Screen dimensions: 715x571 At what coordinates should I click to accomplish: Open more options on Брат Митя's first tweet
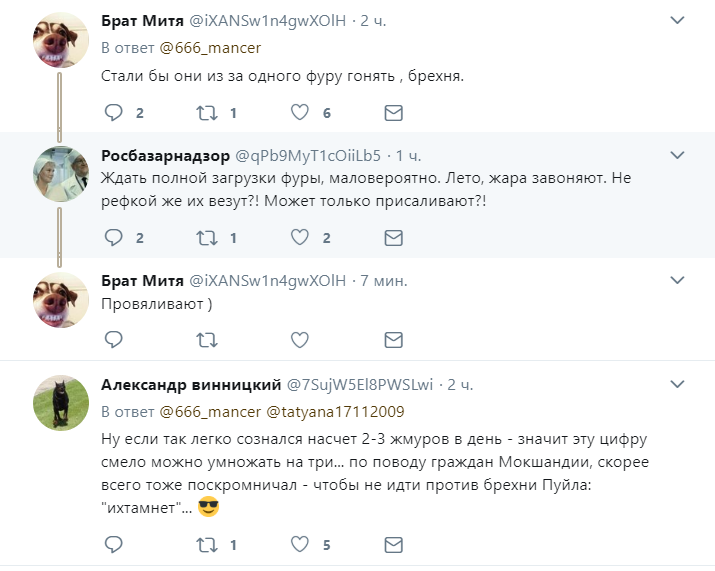point(677,22)
